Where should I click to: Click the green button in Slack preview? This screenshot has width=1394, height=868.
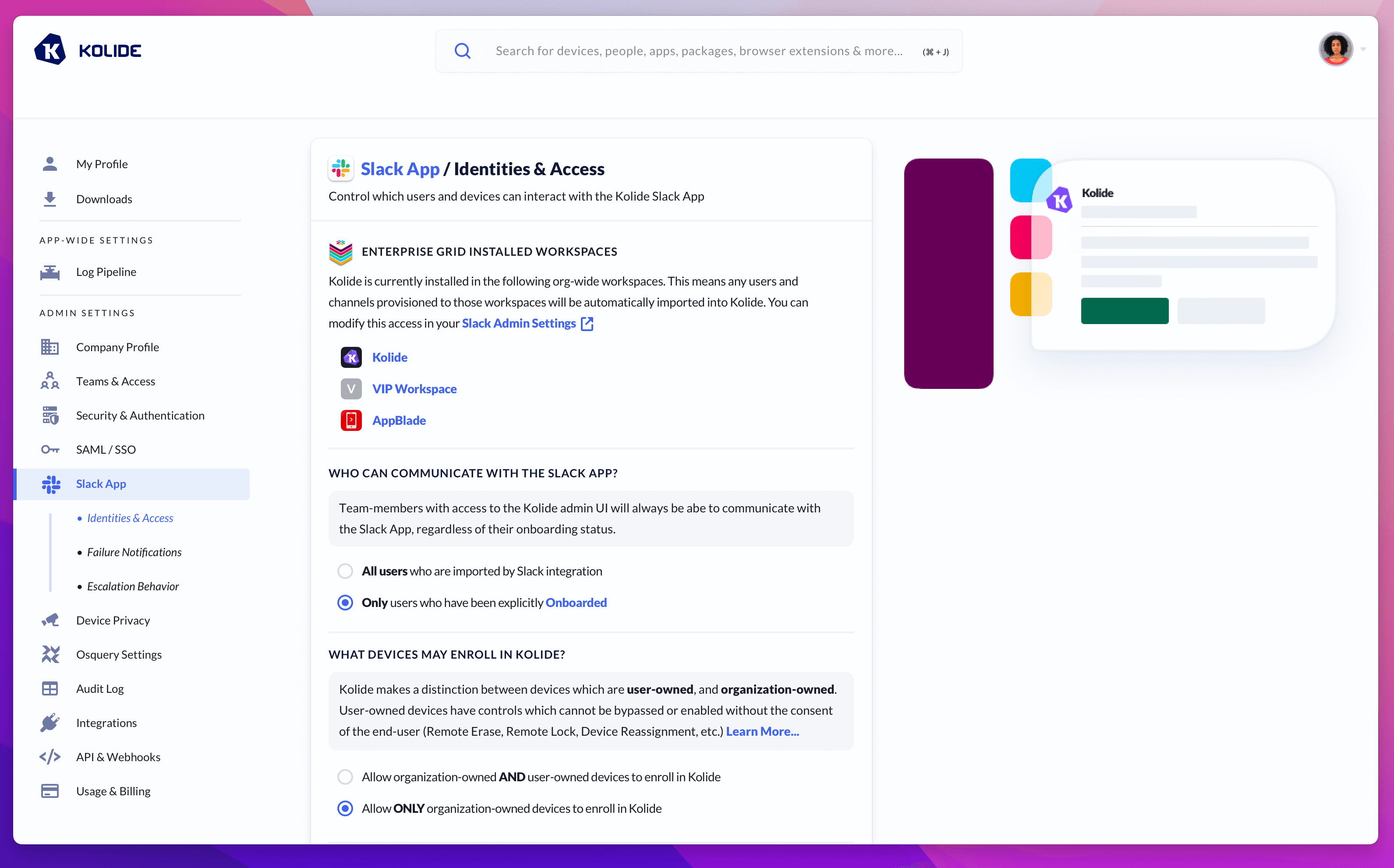1125,311
